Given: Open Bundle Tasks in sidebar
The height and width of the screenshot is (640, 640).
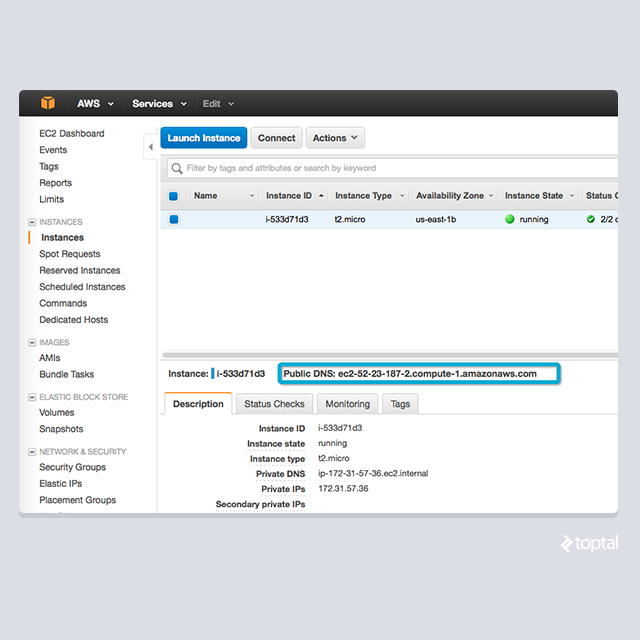Looking at the screenshot, I should [67, 374].
